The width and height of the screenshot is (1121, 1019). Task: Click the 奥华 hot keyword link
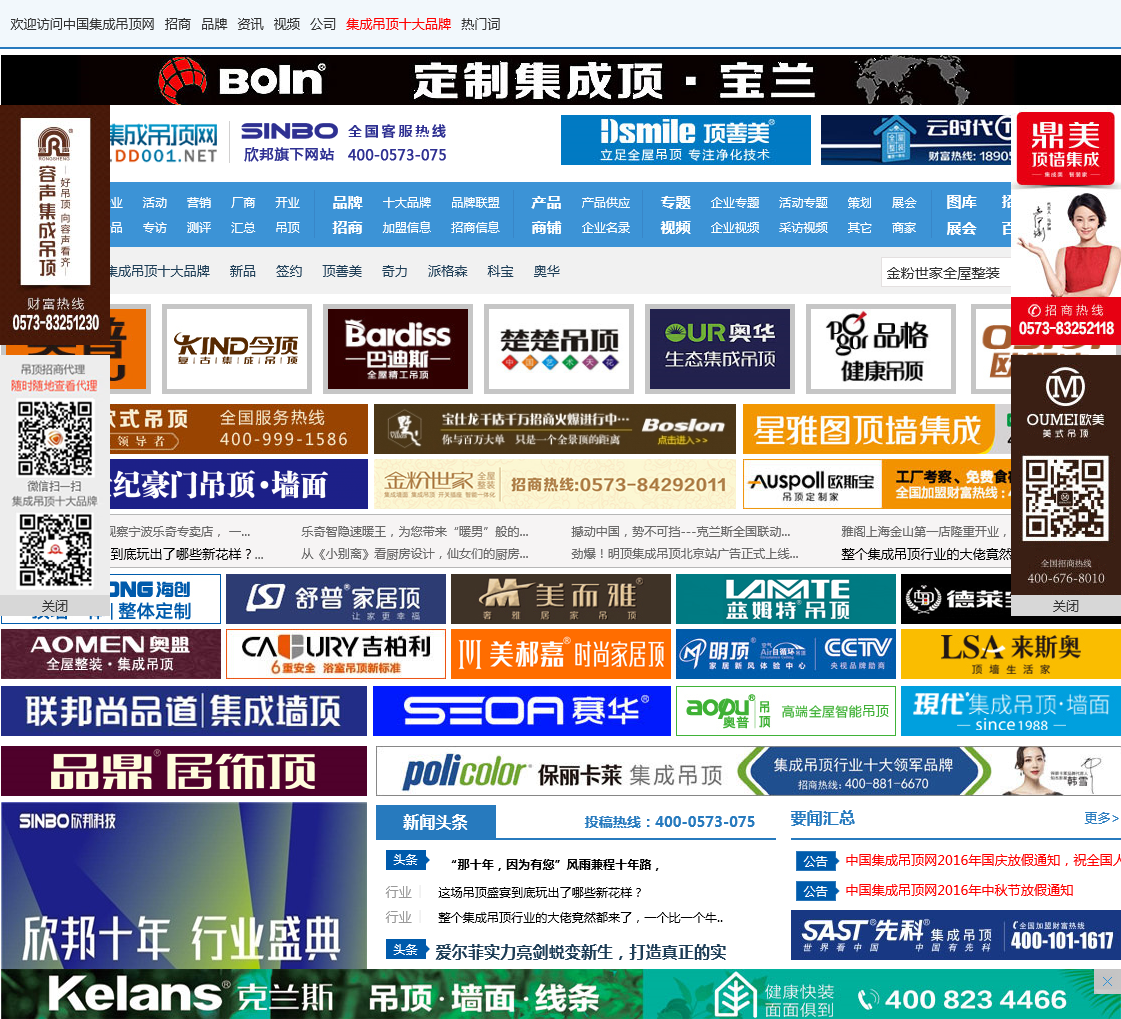coord(546,272)
